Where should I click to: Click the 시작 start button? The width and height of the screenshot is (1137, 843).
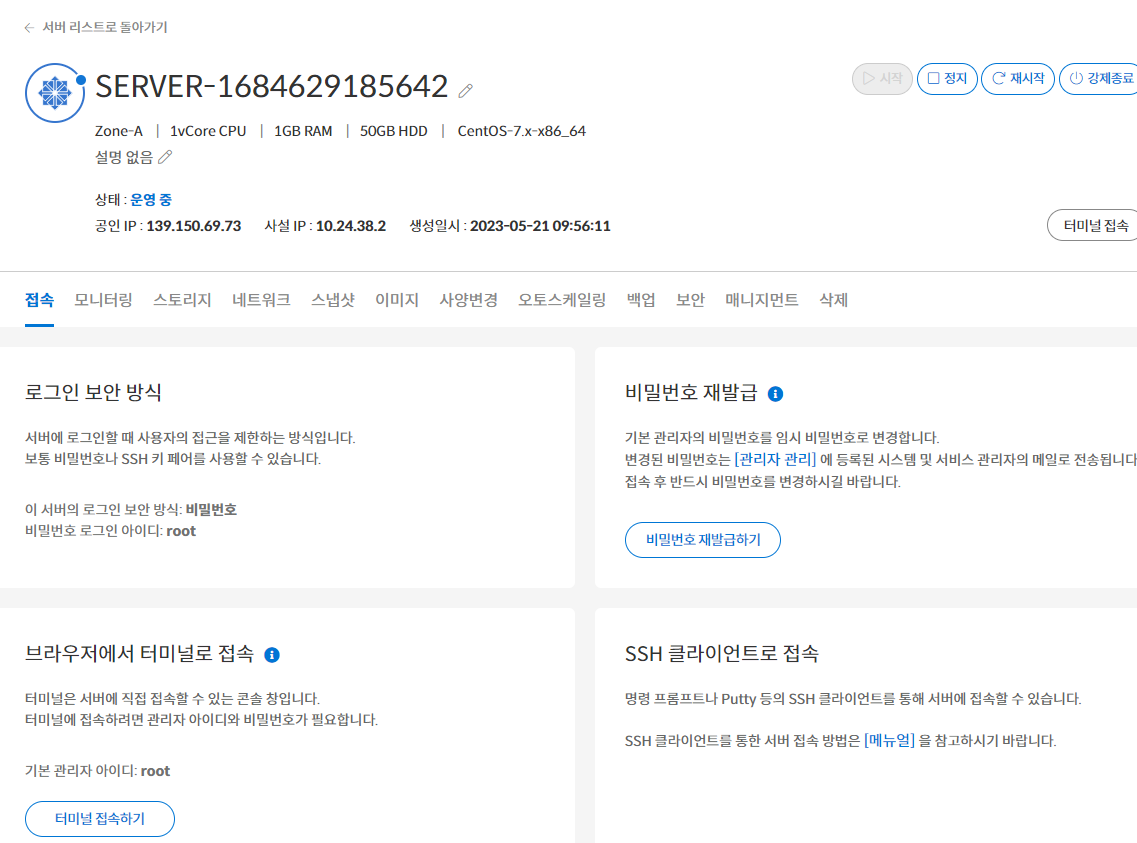[x=882, y=78]
